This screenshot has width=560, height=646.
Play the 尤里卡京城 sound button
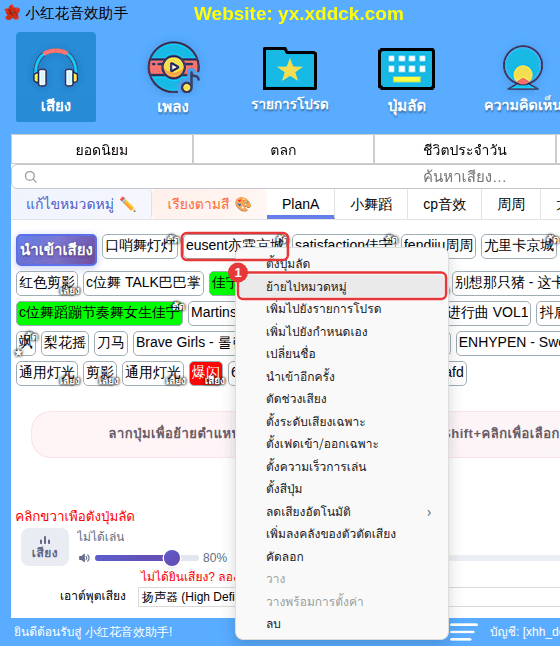pos(519,246)
